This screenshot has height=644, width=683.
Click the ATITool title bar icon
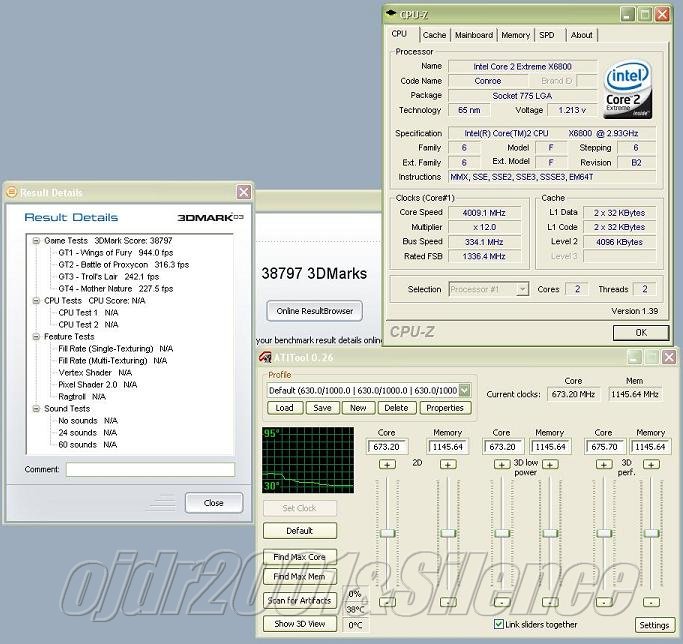pos(265,358)
